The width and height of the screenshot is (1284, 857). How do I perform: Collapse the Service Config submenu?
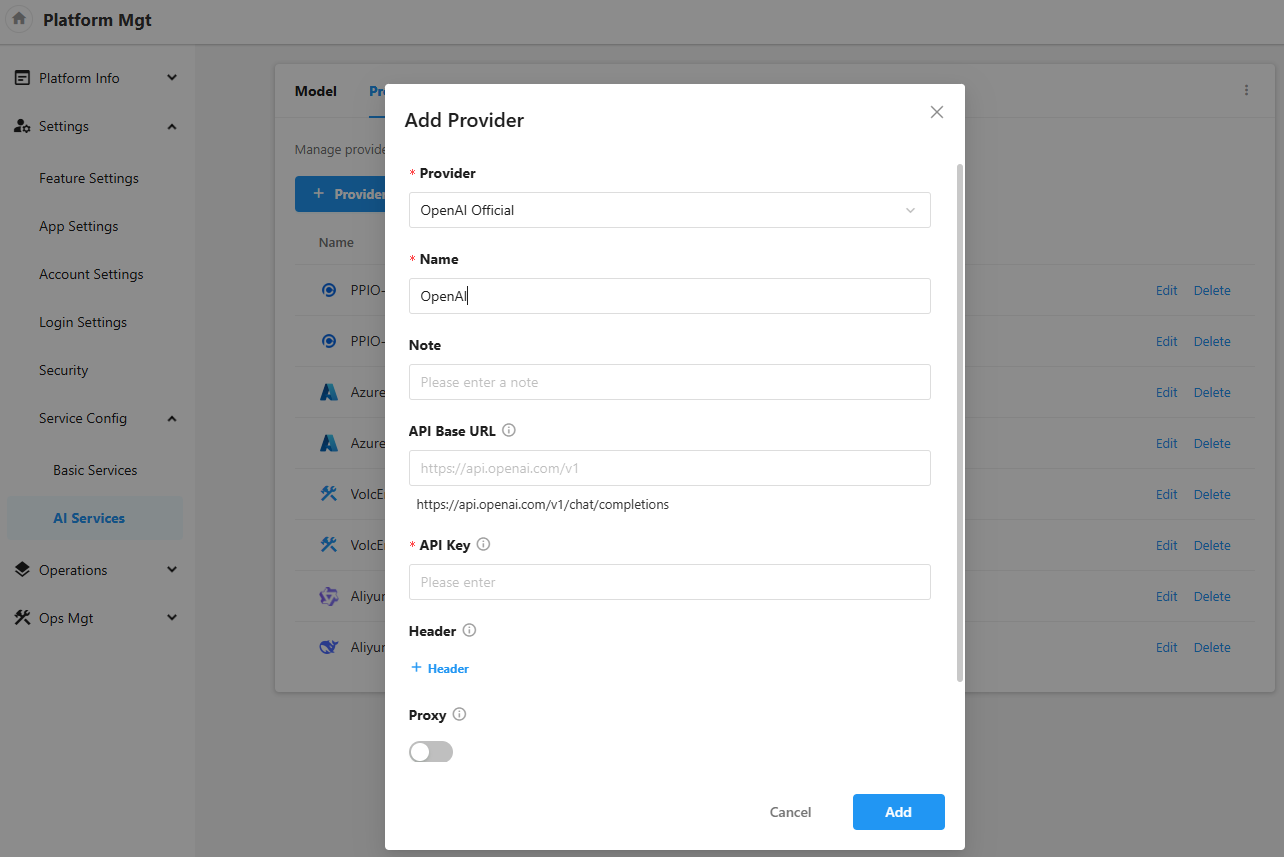tap(171, 418)
